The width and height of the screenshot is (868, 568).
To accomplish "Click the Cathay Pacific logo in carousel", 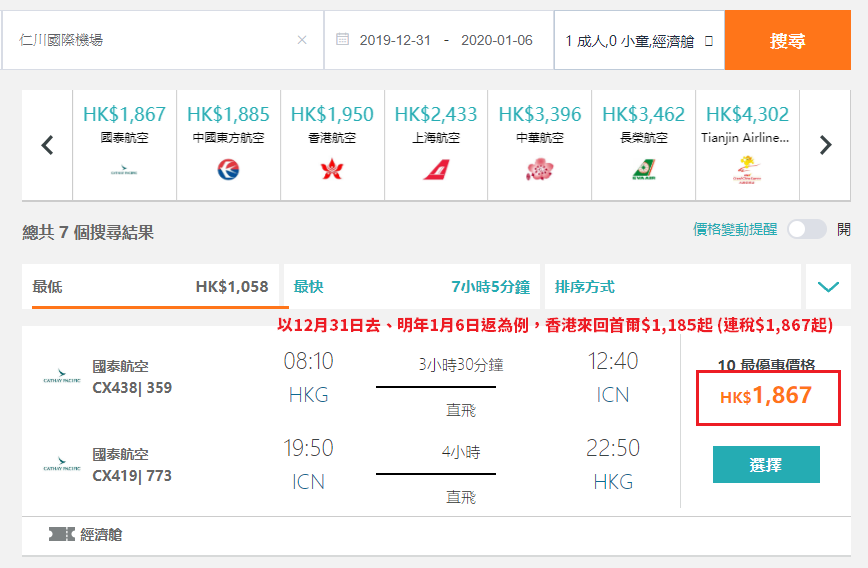I will [124, 169].
